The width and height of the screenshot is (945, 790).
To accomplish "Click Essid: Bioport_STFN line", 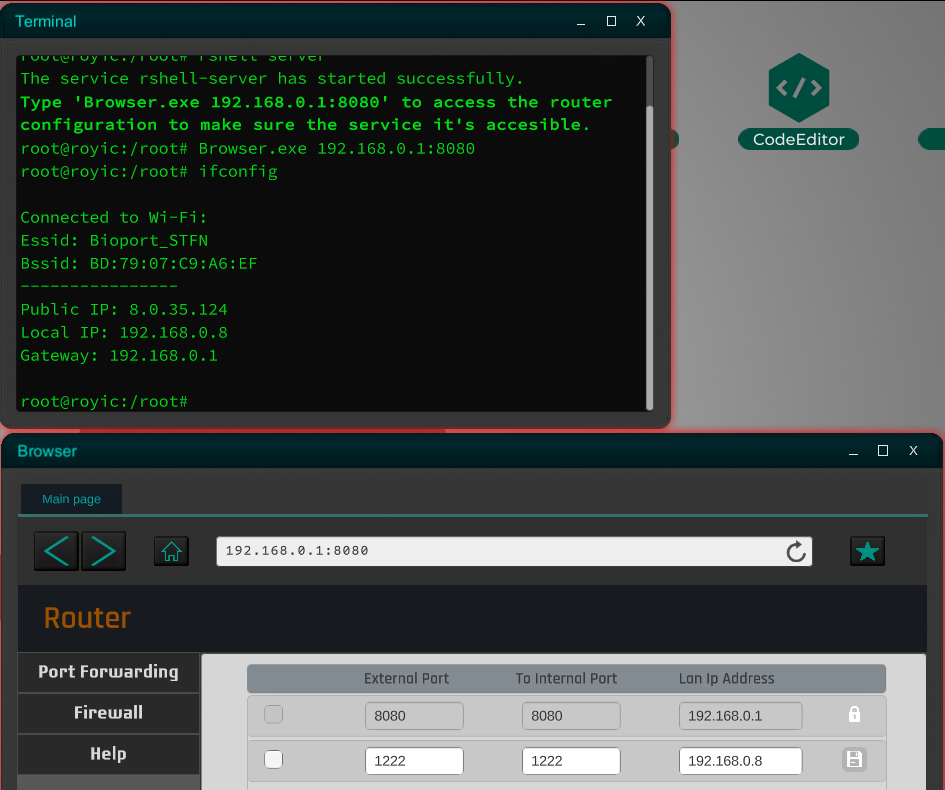I will click(x=114, y=240).
